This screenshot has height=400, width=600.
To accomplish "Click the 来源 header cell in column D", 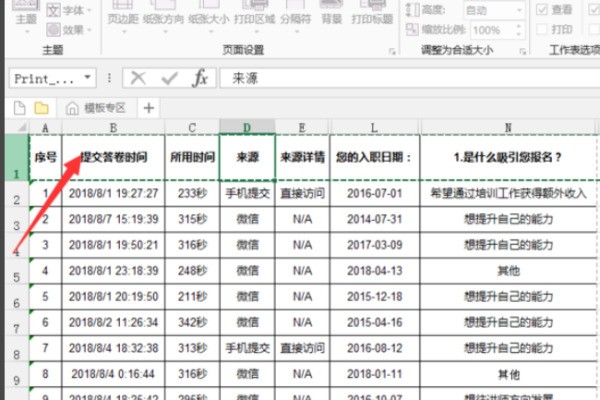I will click(247, 157).
